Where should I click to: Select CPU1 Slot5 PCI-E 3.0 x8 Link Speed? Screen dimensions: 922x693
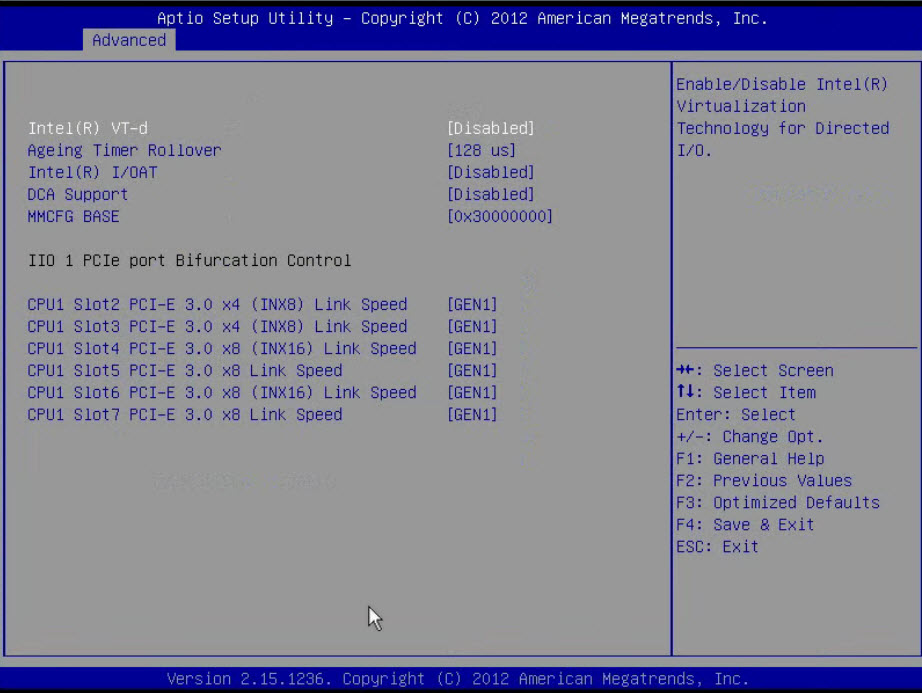click(x=185, y=370)
